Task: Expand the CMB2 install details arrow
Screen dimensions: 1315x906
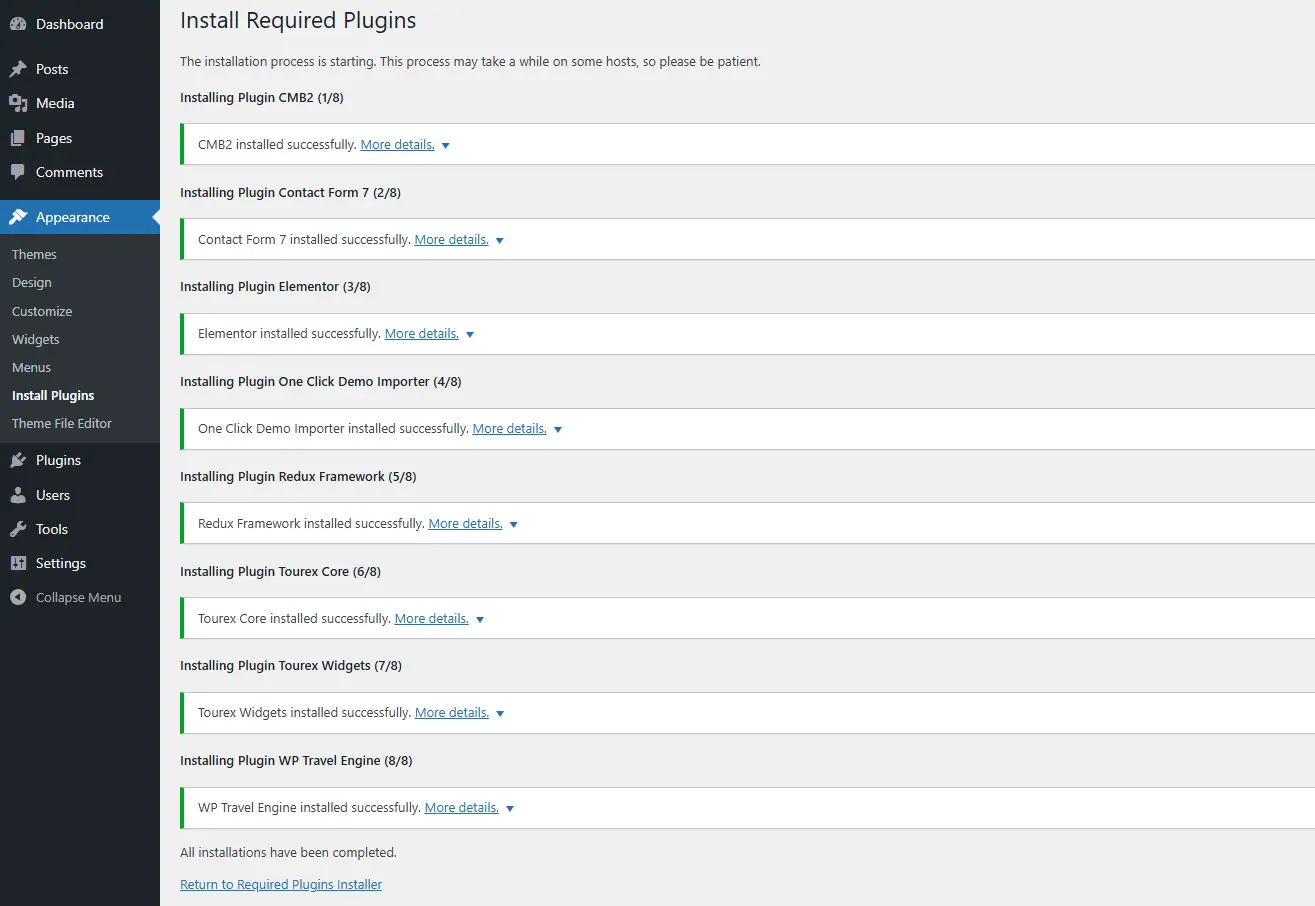Action: pyautogui.click(x=446, y=145)
